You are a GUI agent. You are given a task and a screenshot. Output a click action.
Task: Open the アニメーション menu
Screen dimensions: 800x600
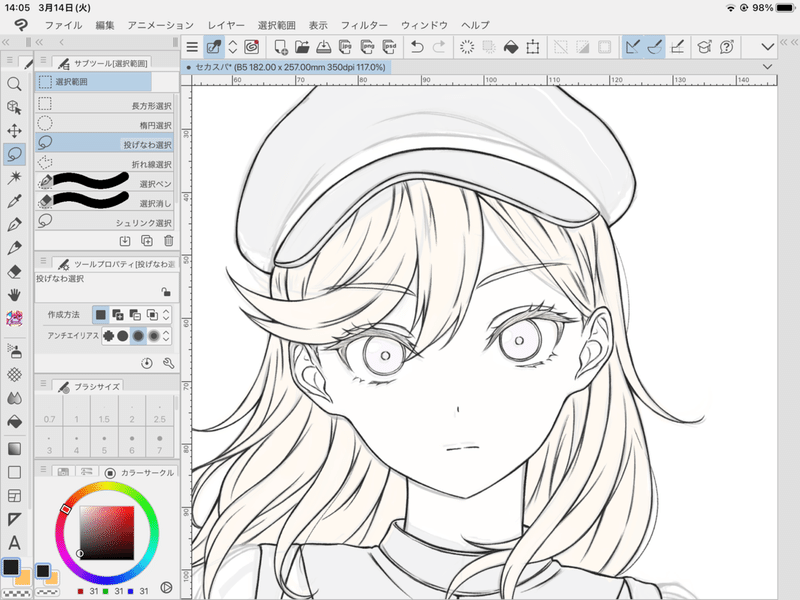pyautogui.click(x=161, y=25)
